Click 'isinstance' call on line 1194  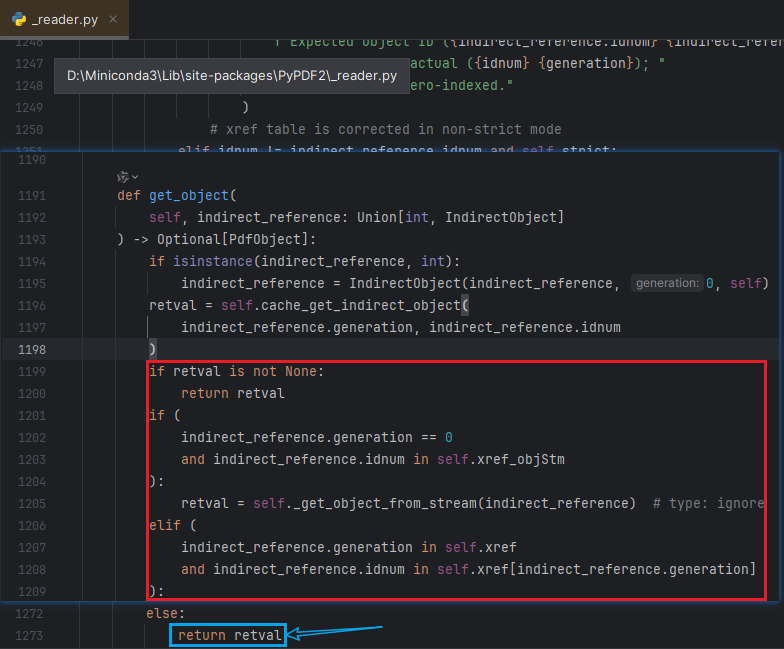point(212,262)
